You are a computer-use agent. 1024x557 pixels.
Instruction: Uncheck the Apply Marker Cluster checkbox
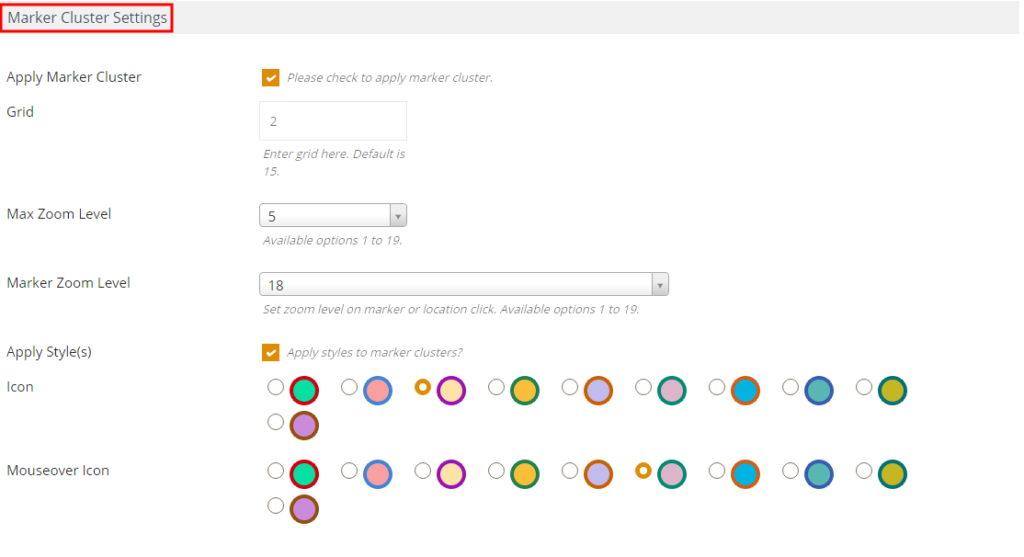[x=270, y=77]
